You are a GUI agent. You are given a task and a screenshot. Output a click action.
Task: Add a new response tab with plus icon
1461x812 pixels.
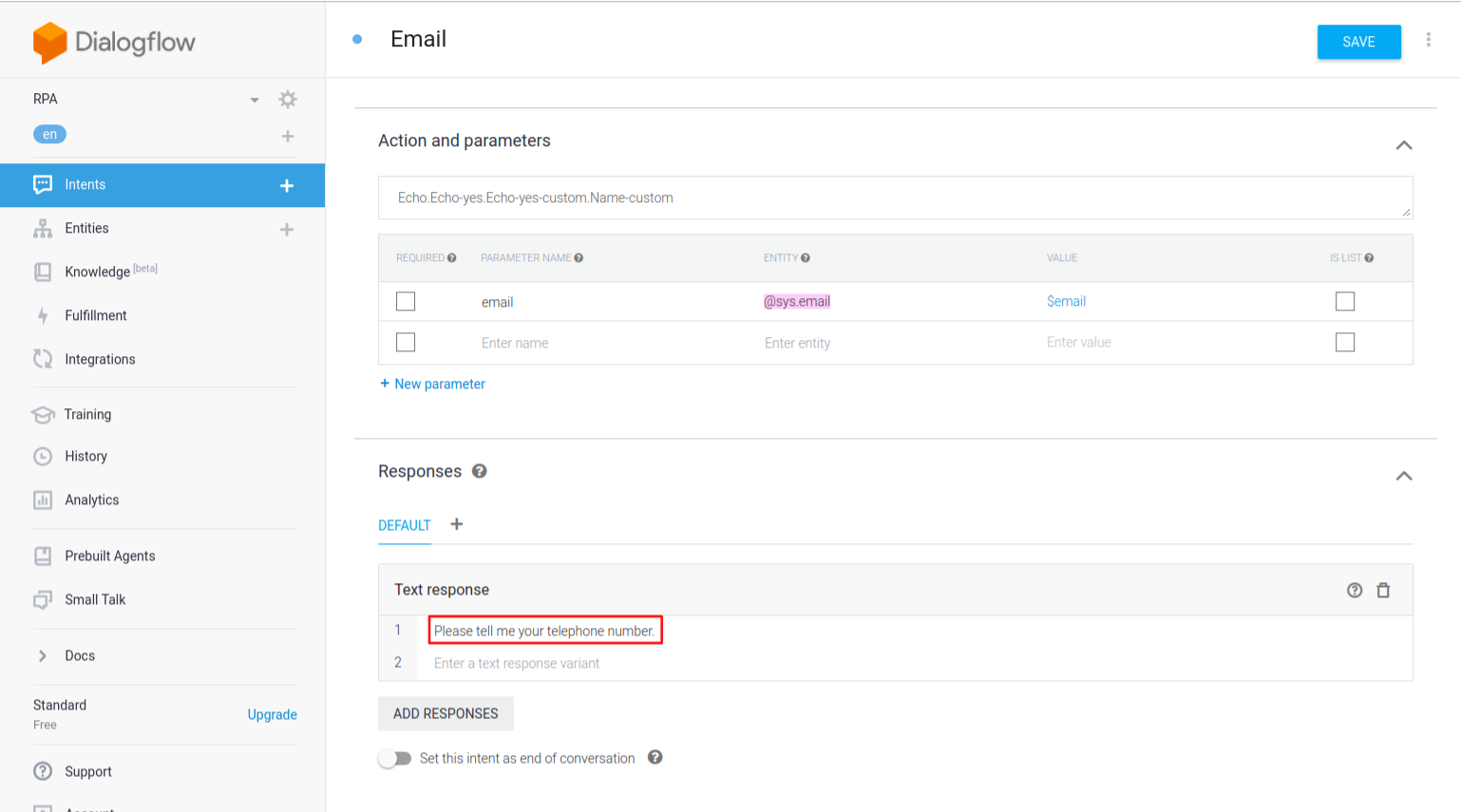[457, 524]
